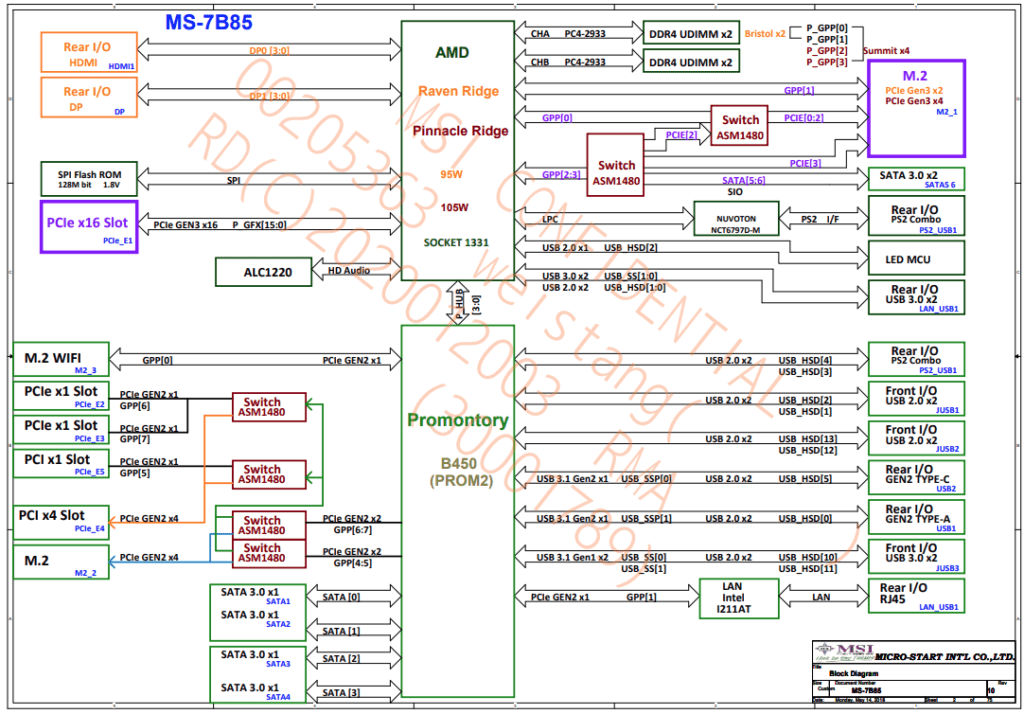Select the SOCKET 1331 label
This screenshot has height=714, width=1024.
pyautogui.click(x=456, y=242)
